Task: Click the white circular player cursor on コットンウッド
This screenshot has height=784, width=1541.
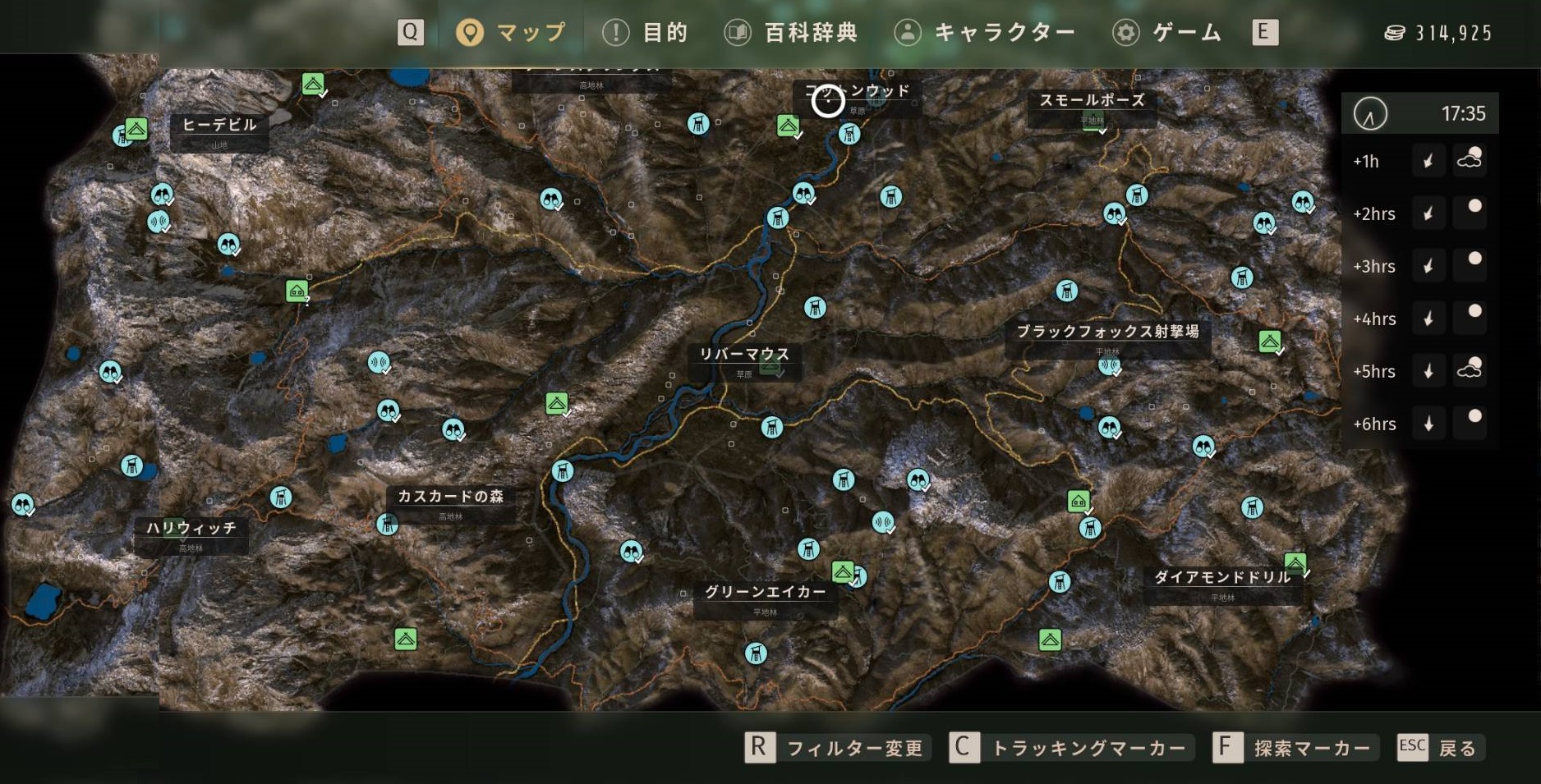Action: click(827, 101)
